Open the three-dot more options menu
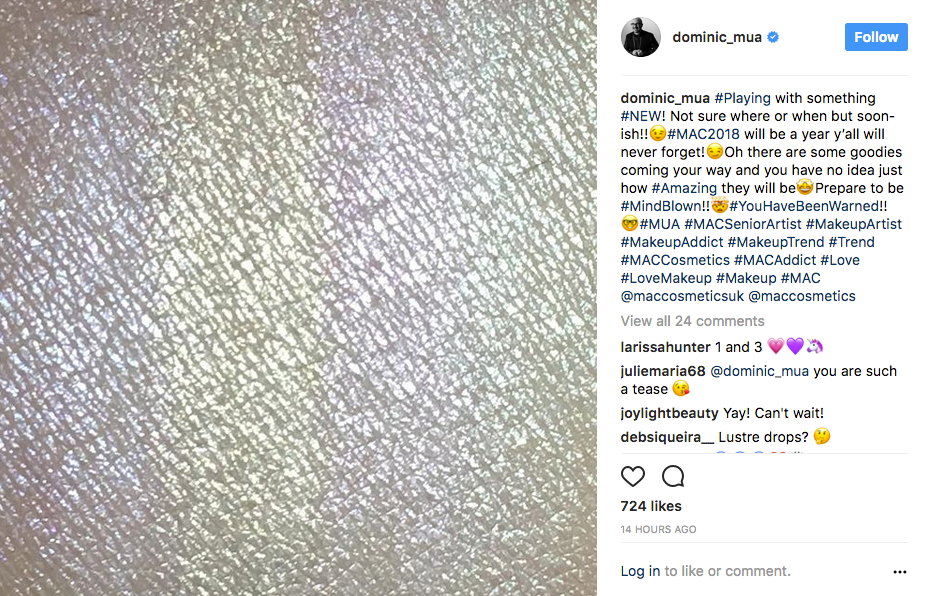 (900, 572)
